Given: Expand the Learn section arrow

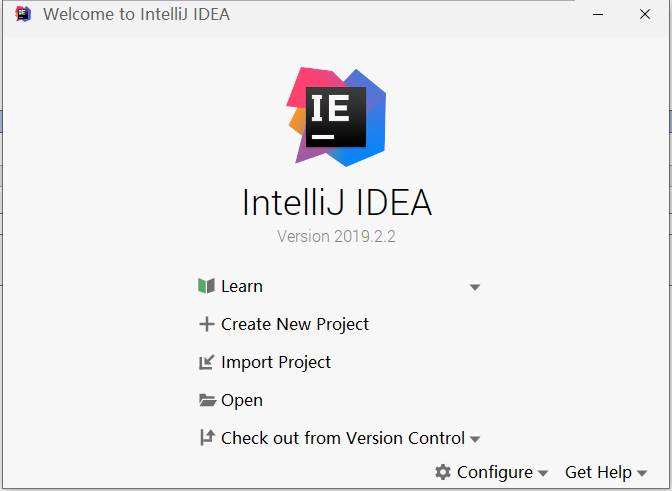Looking at the screenshot, I should click(x=475, y=287).
